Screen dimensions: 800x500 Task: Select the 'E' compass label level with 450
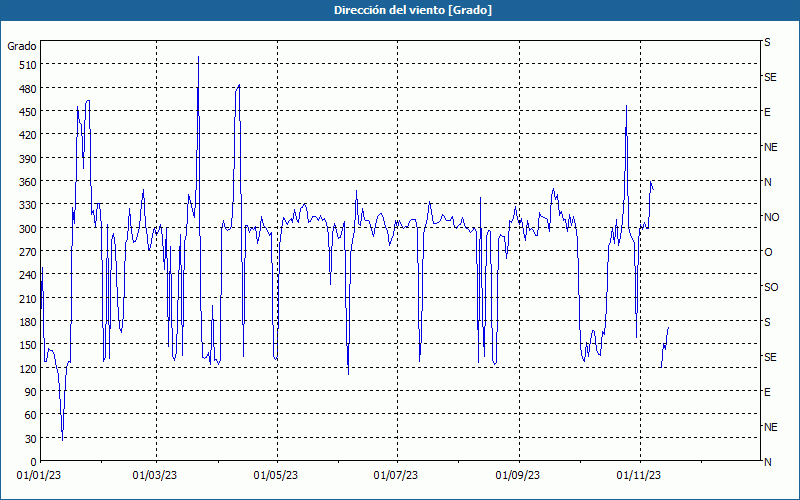[x=767, y=112]
